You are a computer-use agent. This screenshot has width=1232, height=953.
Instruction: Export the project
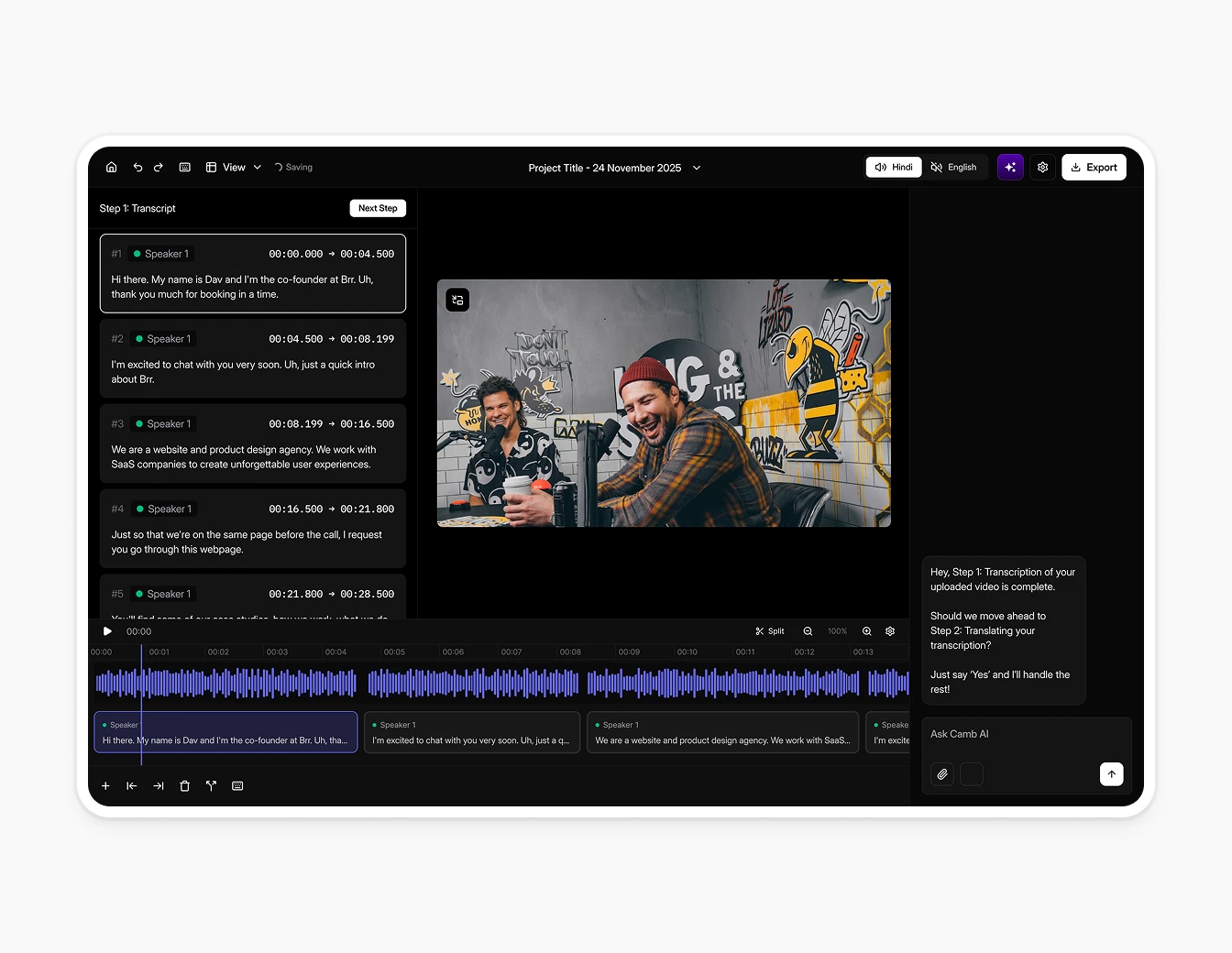[x=1094, y=167]
